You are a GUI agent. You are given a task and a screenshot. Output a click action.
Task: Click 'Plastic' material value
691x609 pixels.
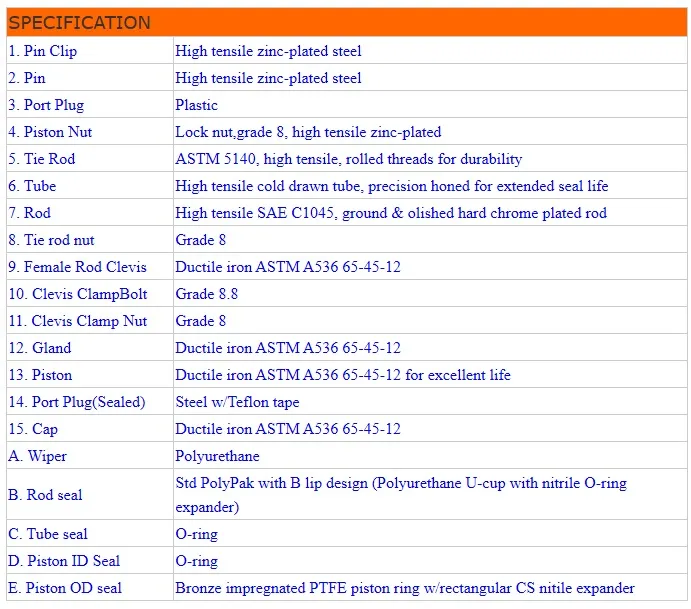[x=196, y=105]
